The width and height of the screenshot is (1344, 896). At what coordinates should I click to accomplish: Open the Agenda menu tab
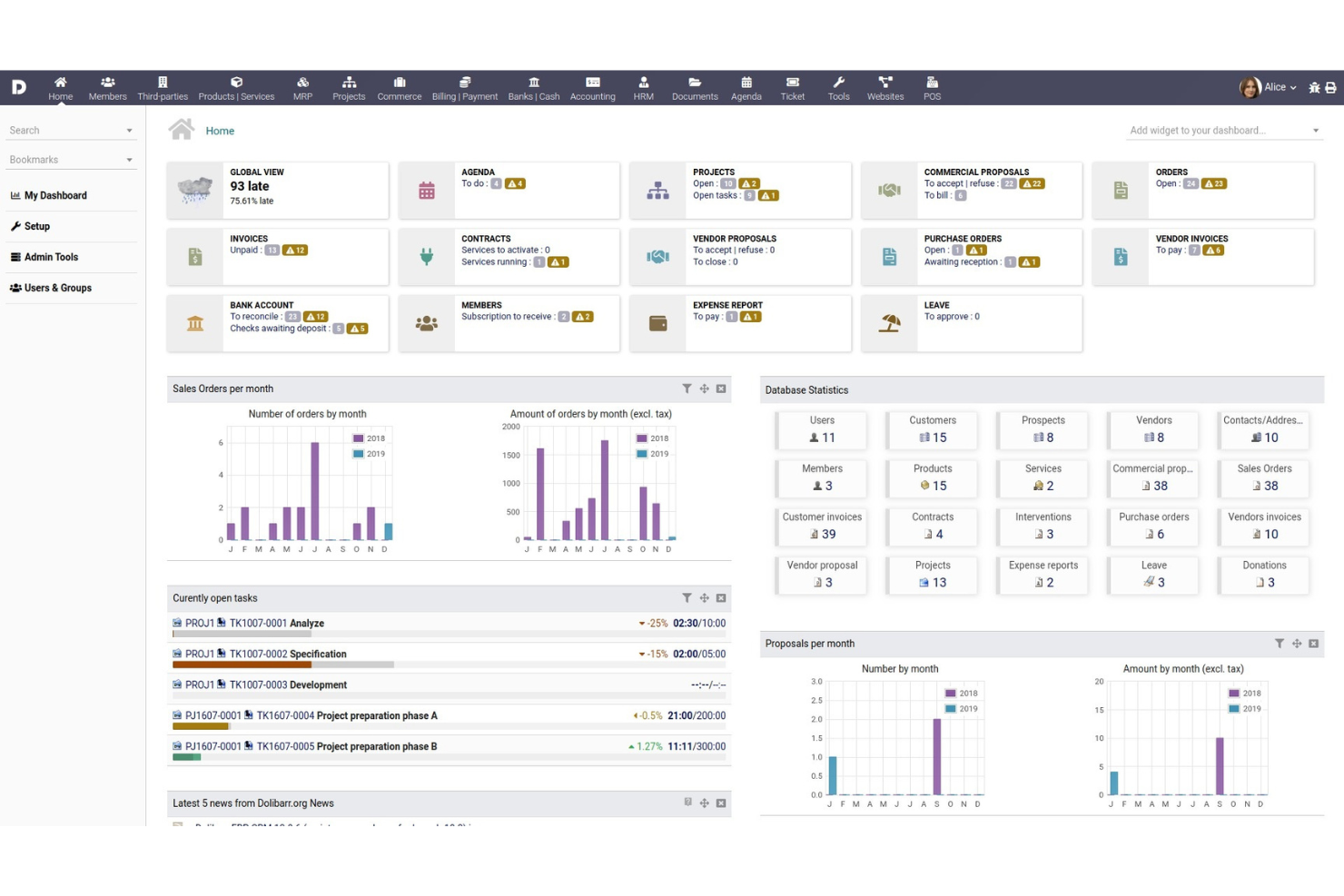tap(746, 87)
